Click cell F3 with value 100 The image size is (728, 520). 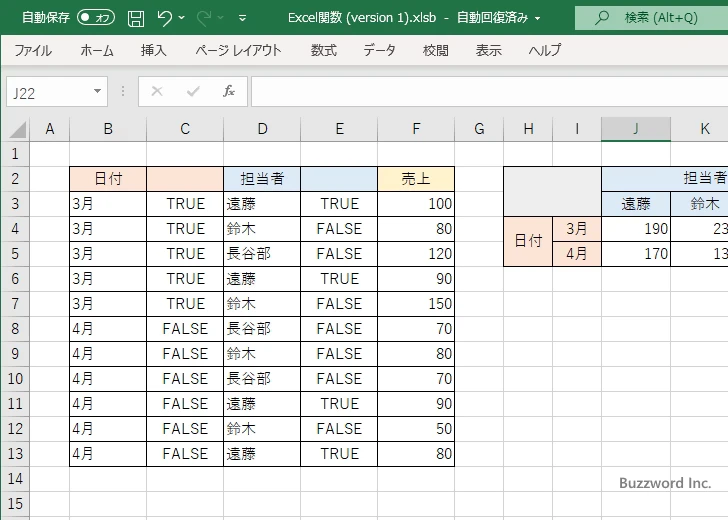[x=416, y=204]
